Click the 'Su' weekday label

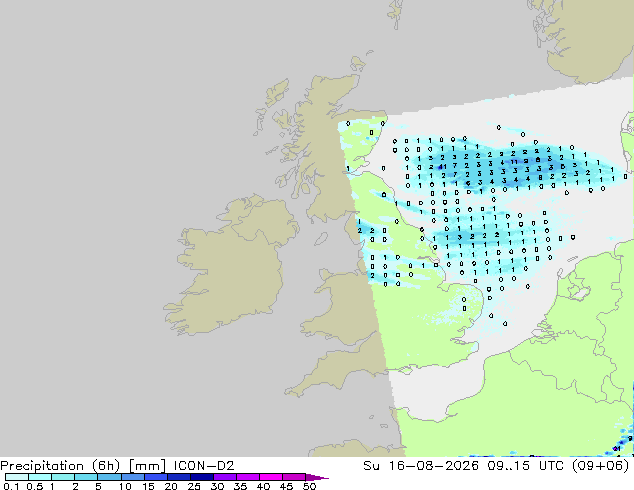click(371, 466)
